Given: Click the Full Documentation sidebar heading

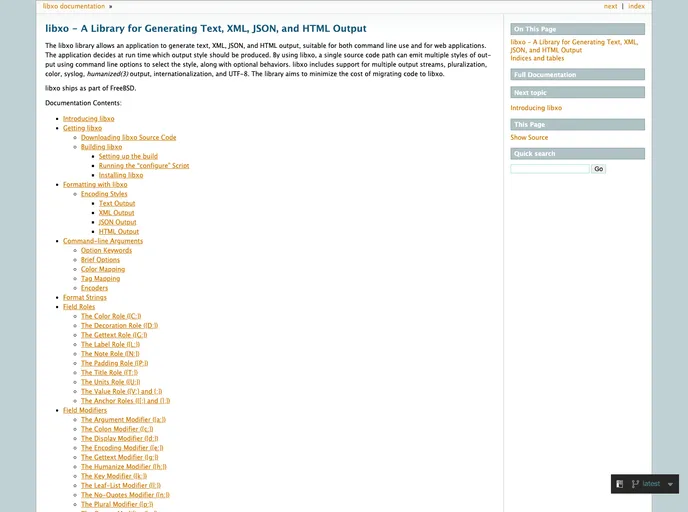Looking at the screenshot, I should (x=577, y=75).
